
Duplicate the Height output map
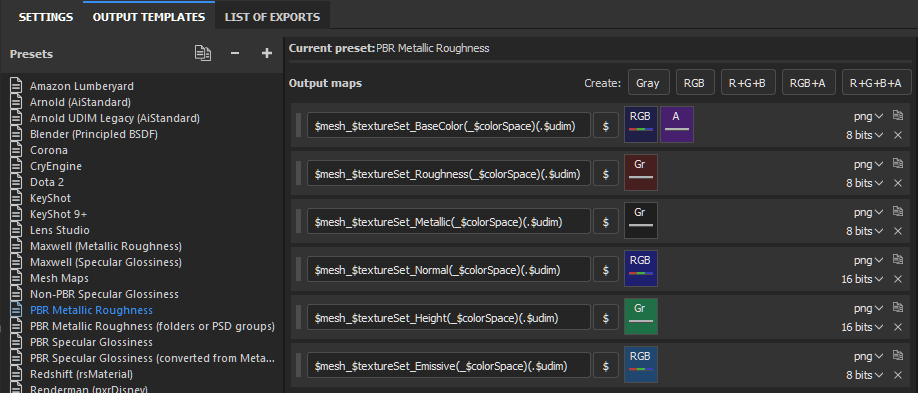(x=897, y=308)
